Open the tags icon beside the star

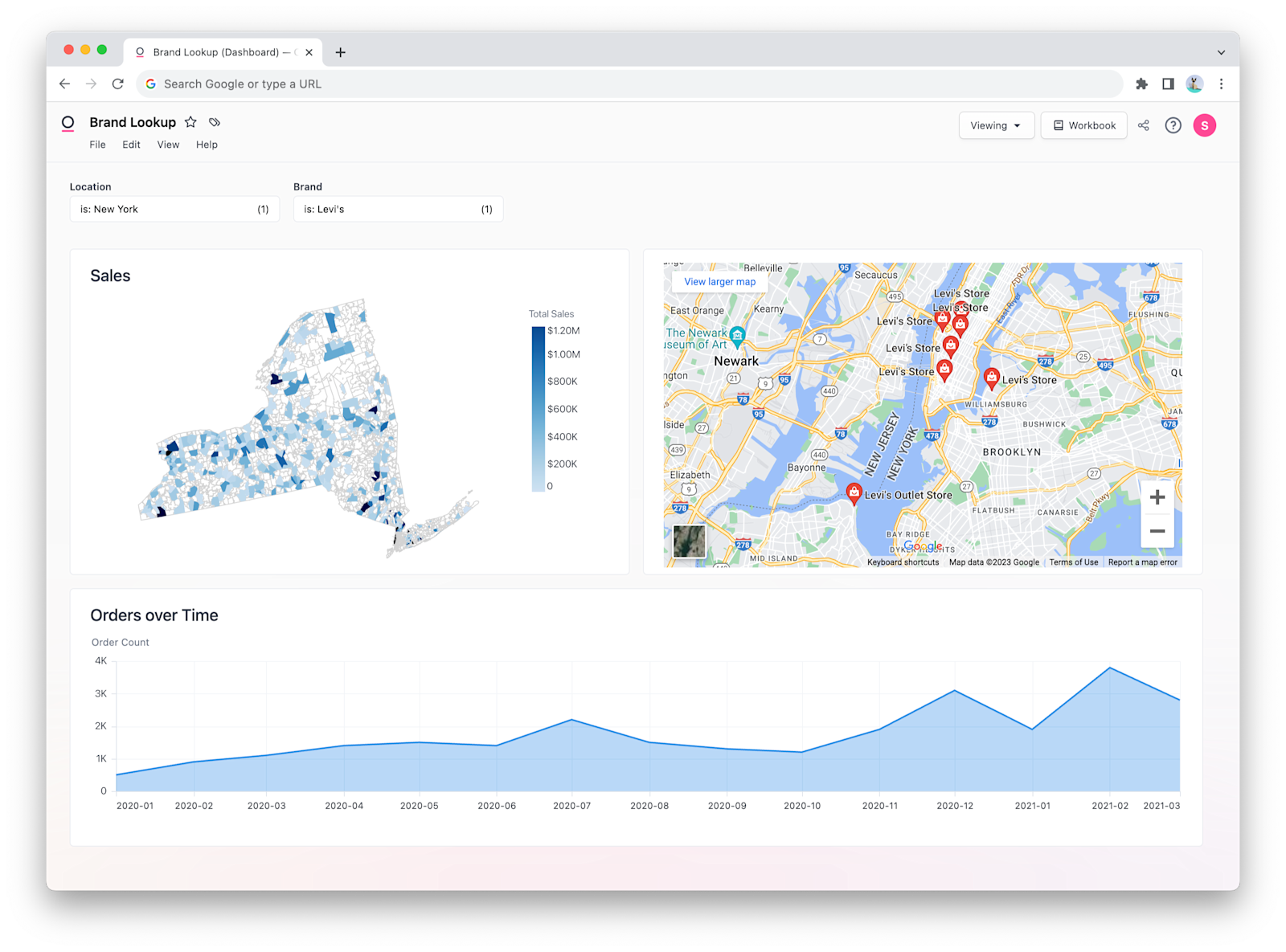214,122
